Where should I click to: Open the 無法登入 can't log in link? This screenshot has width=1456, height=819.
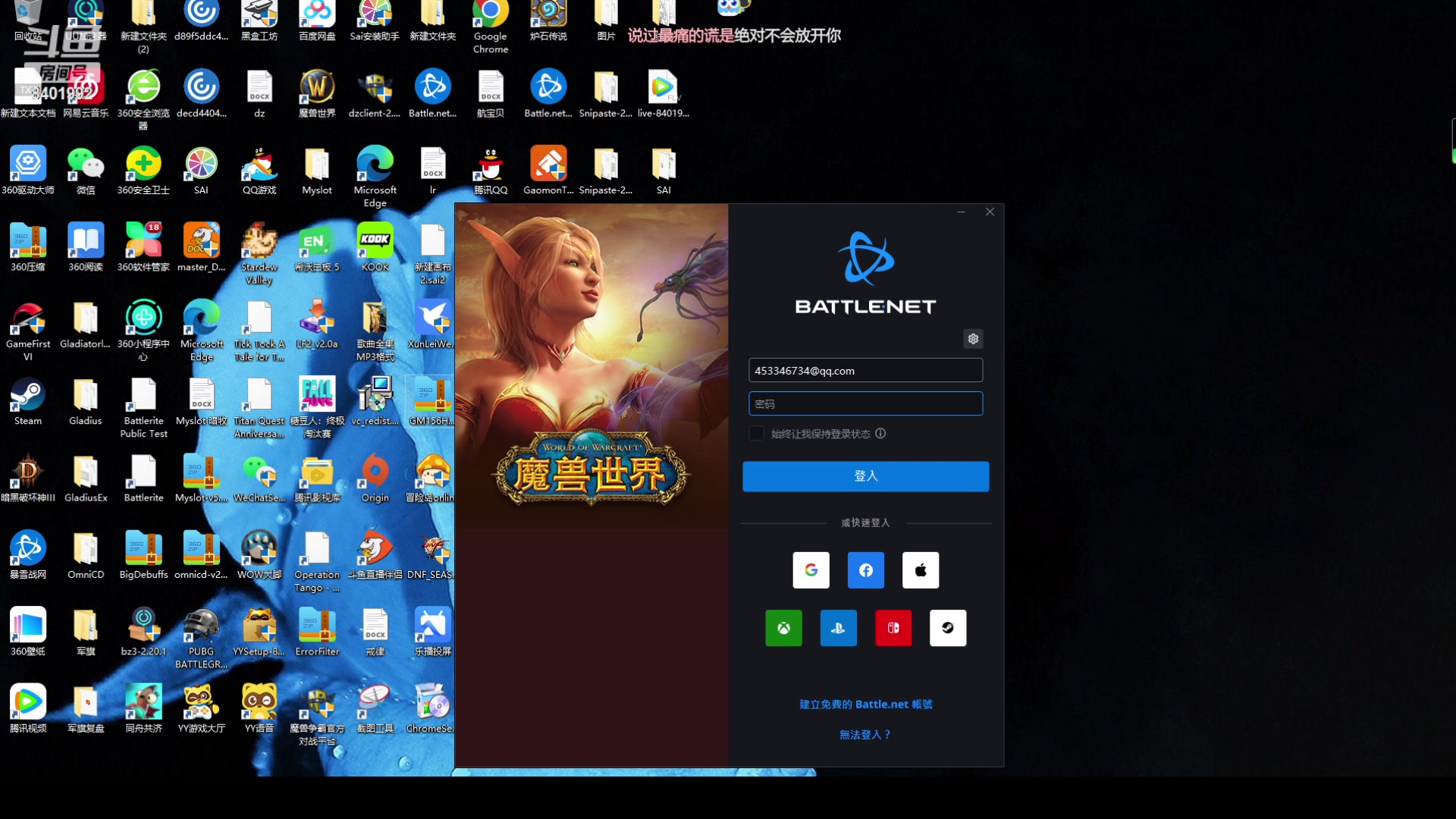click(865, 735)
